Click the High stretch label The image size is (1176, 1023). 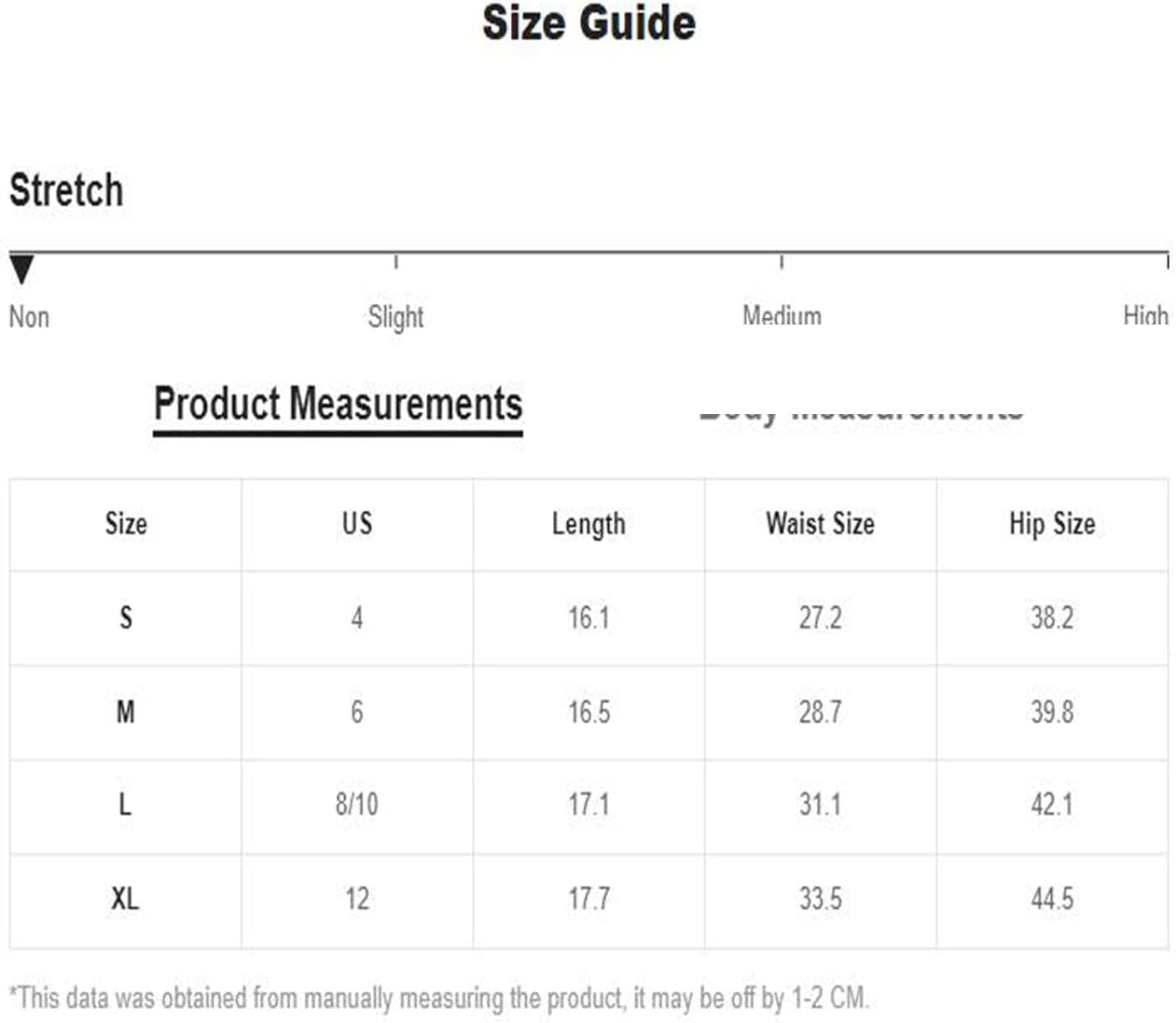[x=1145, y=314]
